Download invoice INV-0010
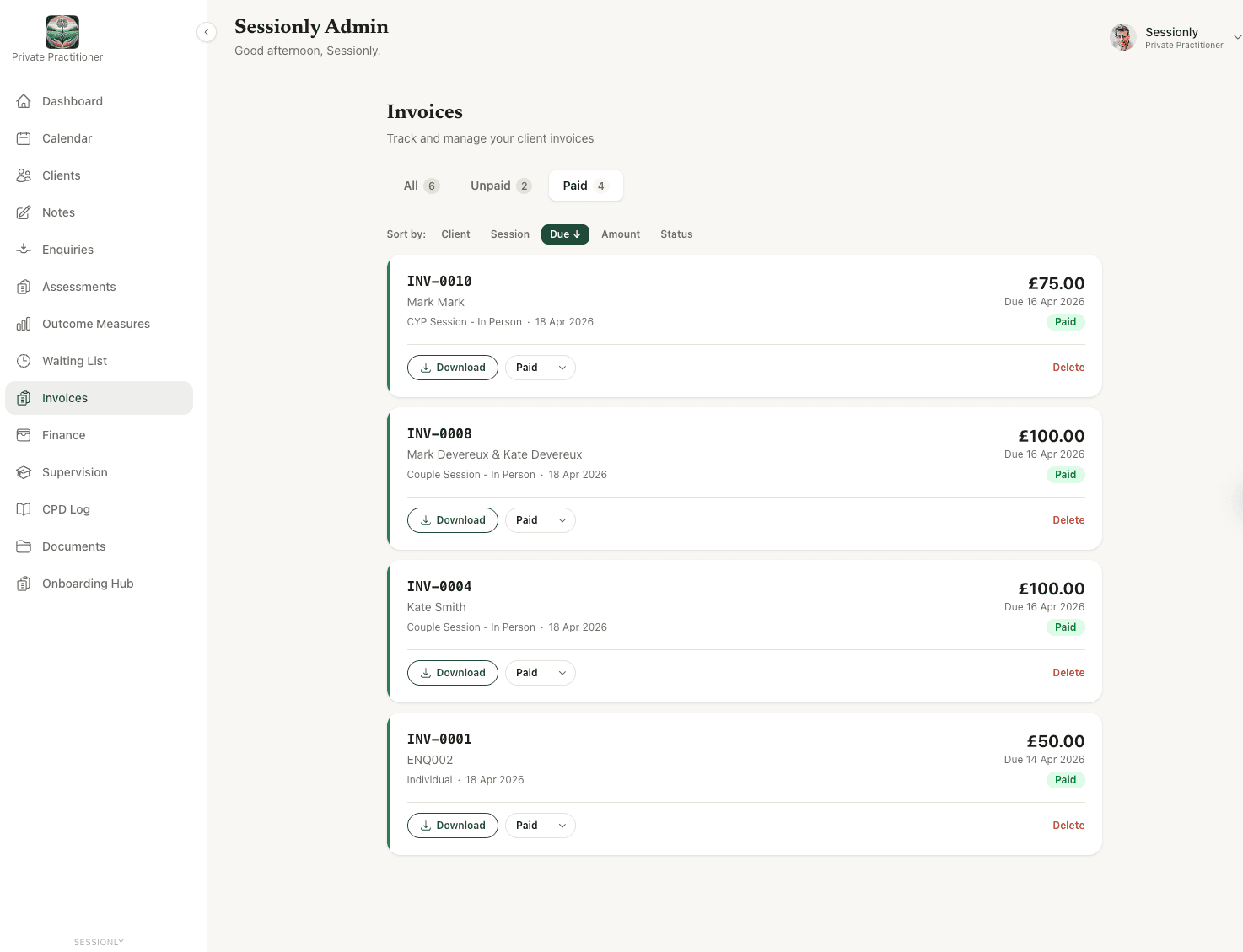Viewport: 1243px width, 952px height. click(x=453, y=368)
